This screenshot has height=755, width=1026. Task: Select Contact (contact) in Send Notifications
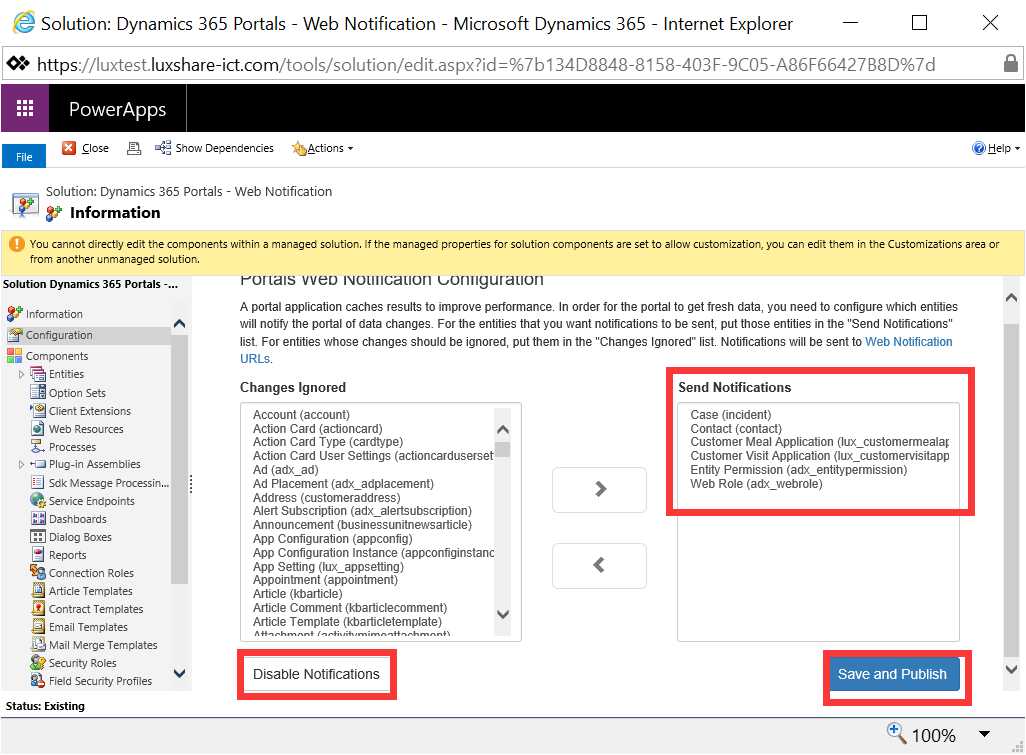point(735,429)
